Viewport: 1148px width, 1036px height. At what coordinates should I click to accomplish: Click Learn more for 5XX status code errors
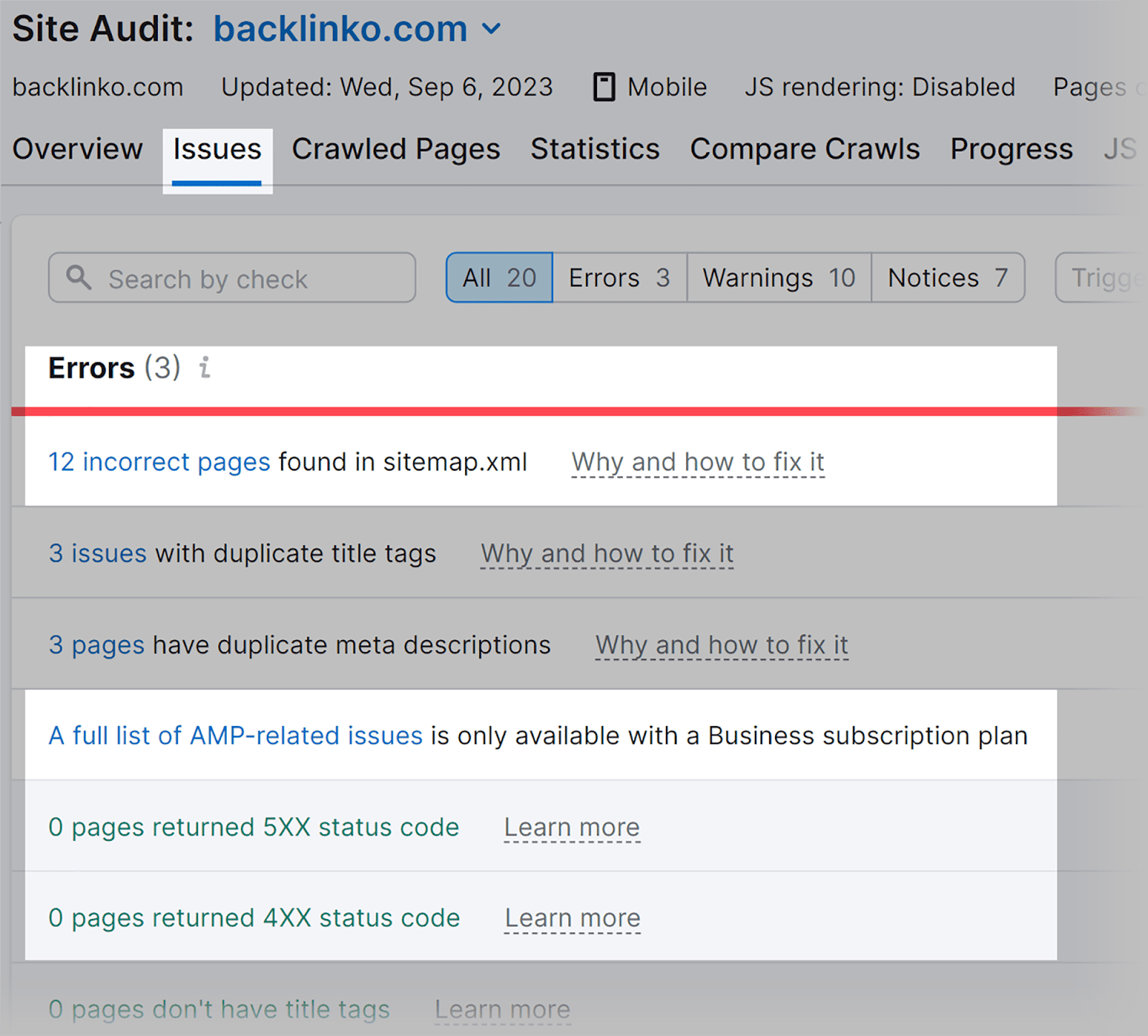(x=571, y=827)
